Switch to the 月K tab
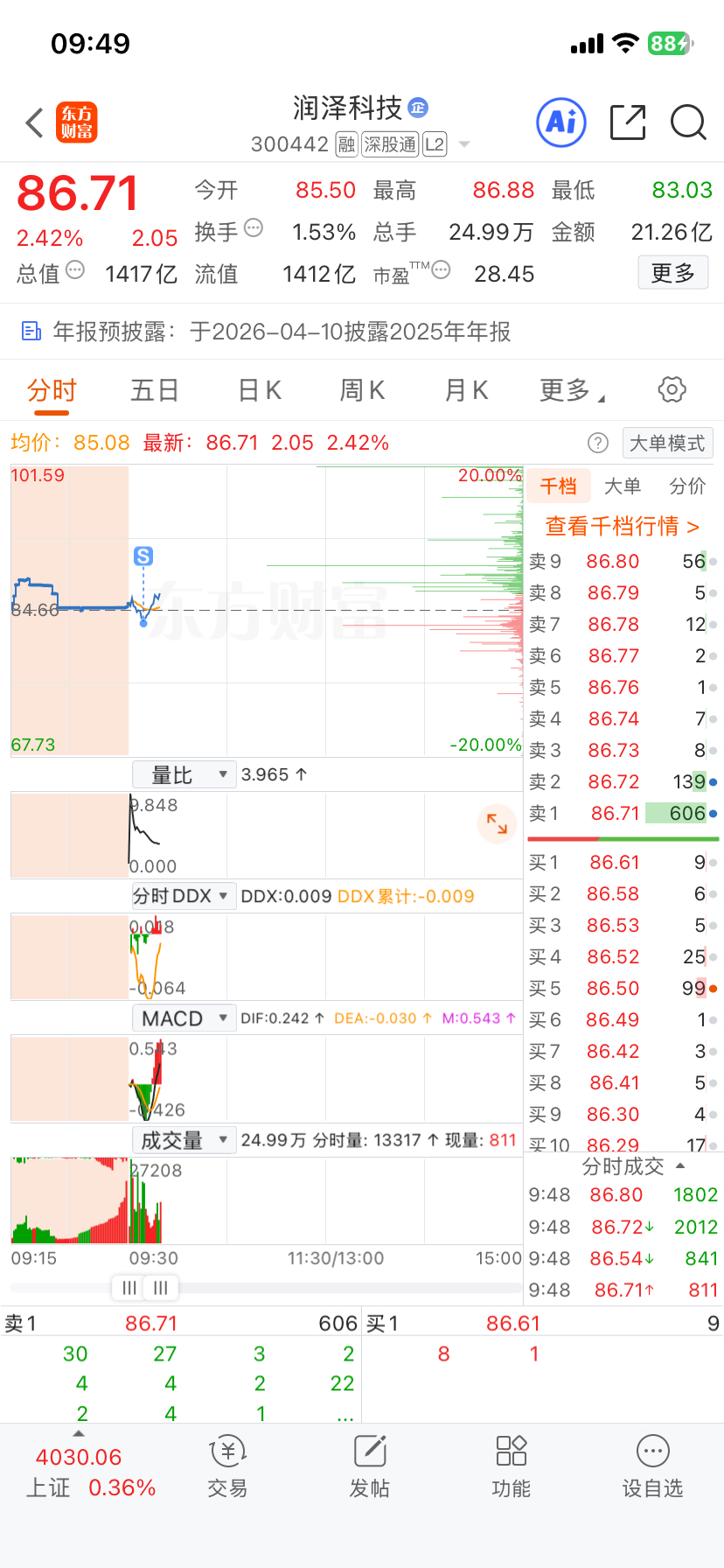 click(466, 390)
